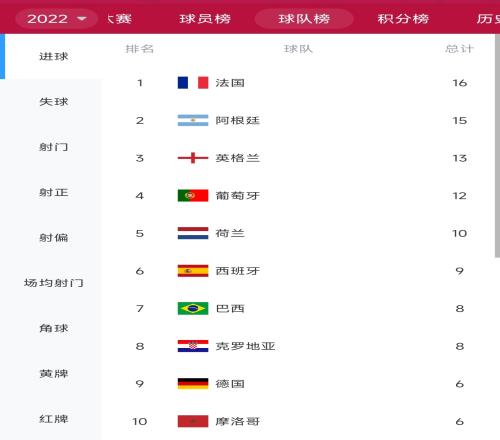The height and width of the screenshot is (440, 500).
Task: Click the France flag icon
Action: (x=193, y=83)
